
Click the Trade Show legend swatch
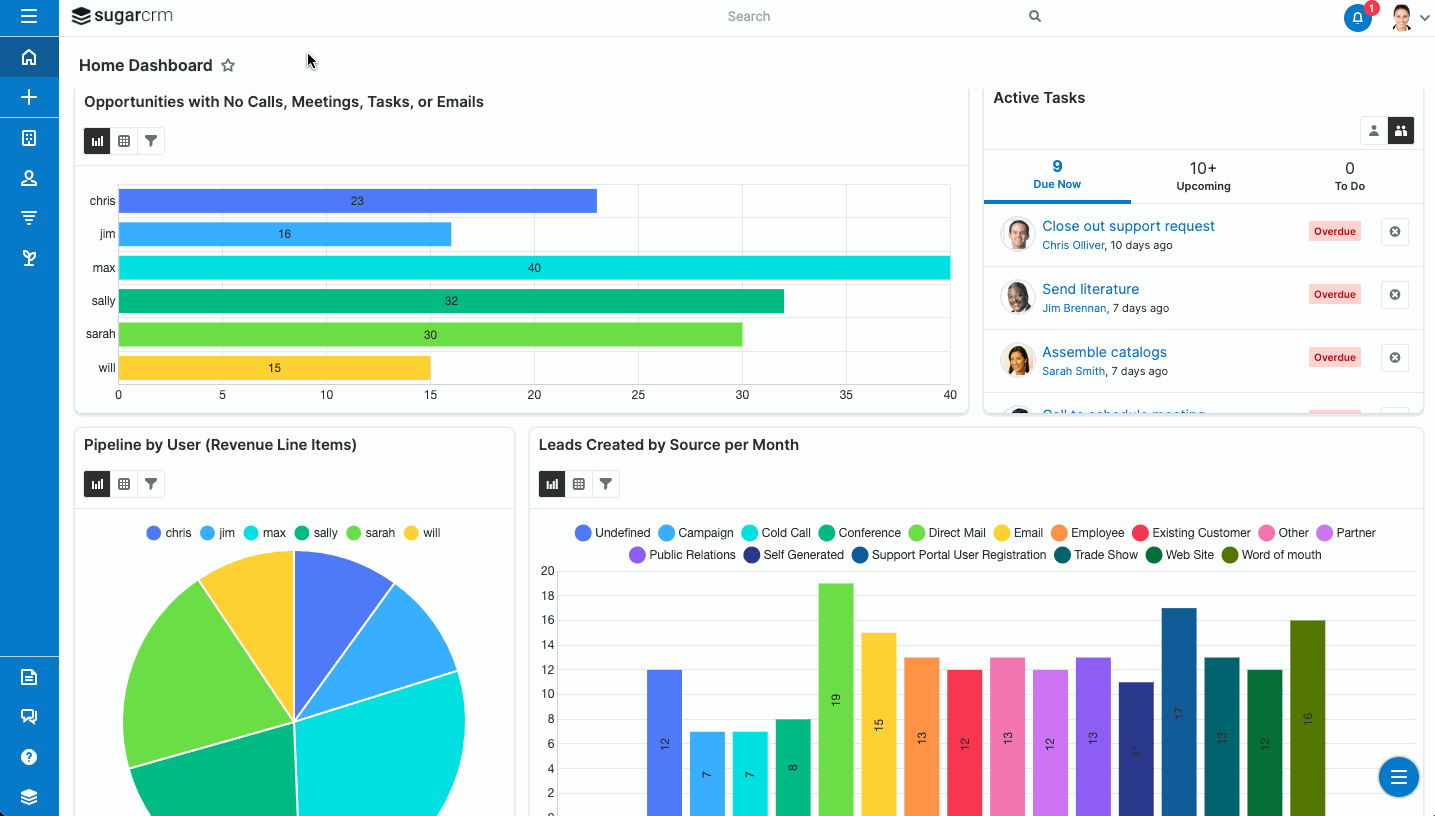pyautogui.click(x=1062, y=555)
